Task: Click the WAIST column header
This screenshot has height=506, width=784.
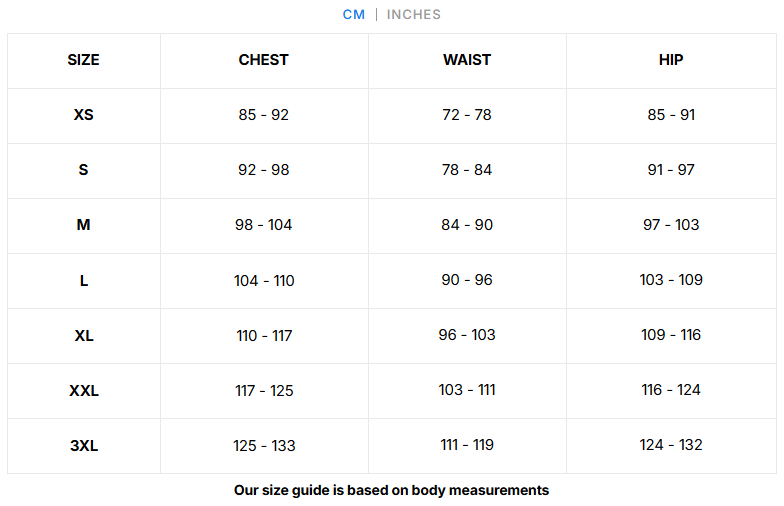Action: click(x=467, y=60)
